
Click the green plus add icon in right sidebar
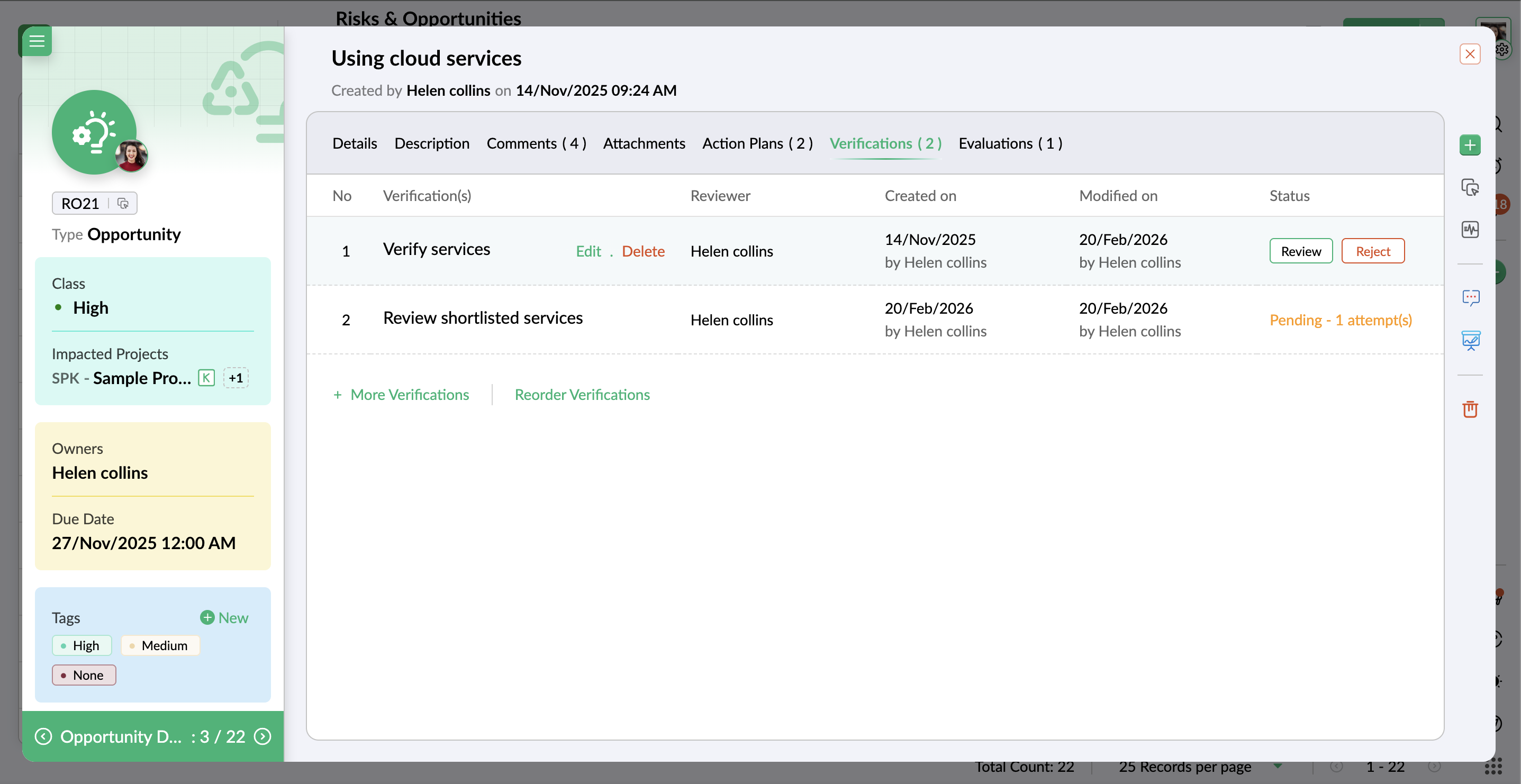[x=1470, y=145]
